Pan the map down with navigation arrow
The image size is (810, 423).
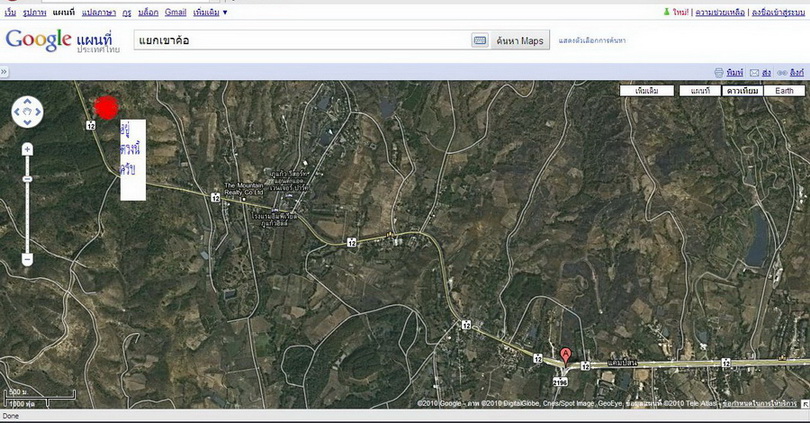pyautogui.click(x=27, y=122)
